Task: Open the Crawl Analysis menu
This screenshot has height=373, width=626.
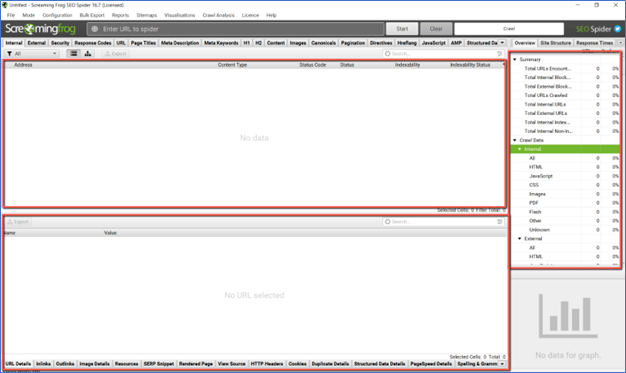Action: tap(218, 15)
